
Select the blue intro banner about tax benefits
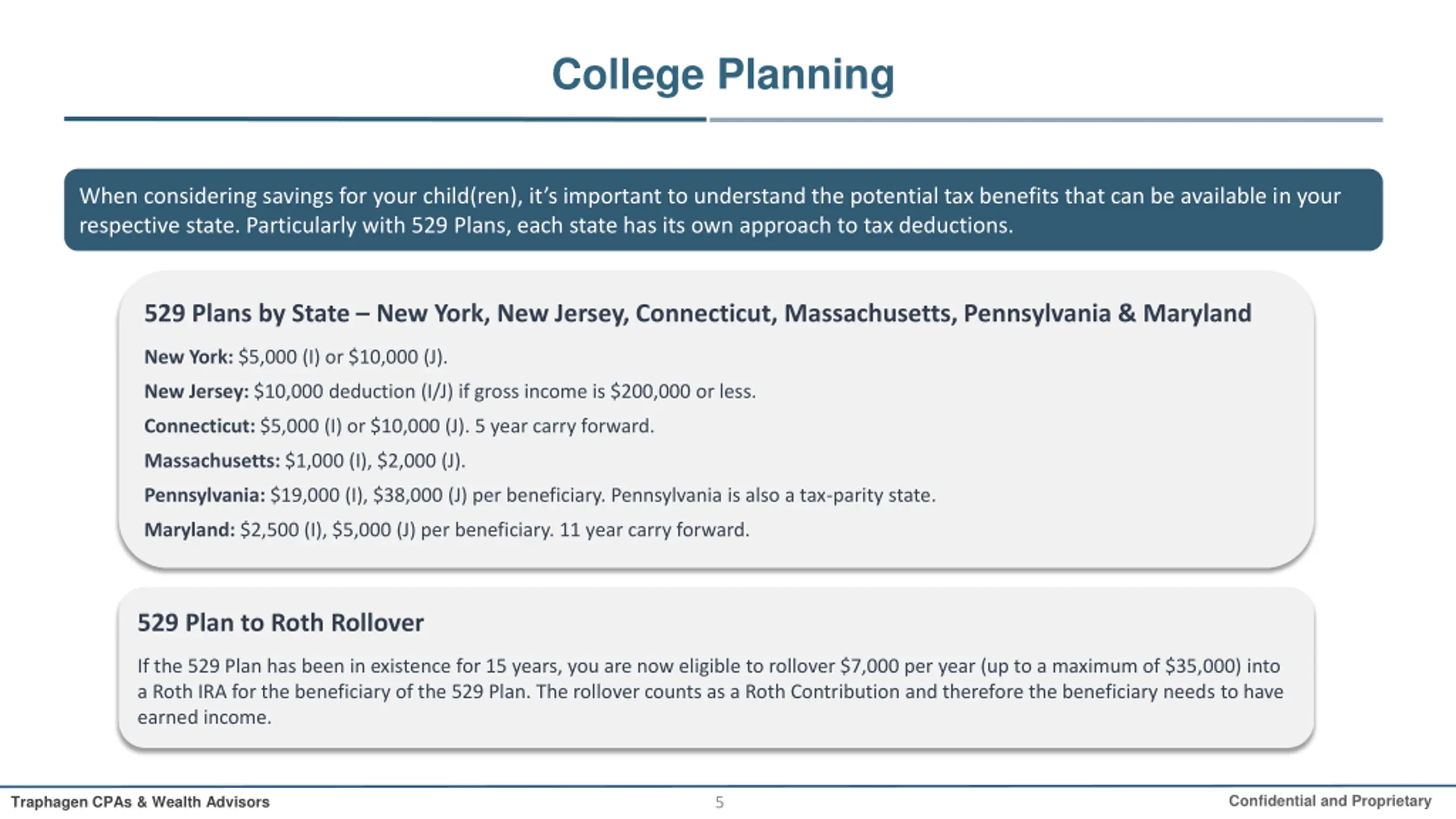(723, 210)
